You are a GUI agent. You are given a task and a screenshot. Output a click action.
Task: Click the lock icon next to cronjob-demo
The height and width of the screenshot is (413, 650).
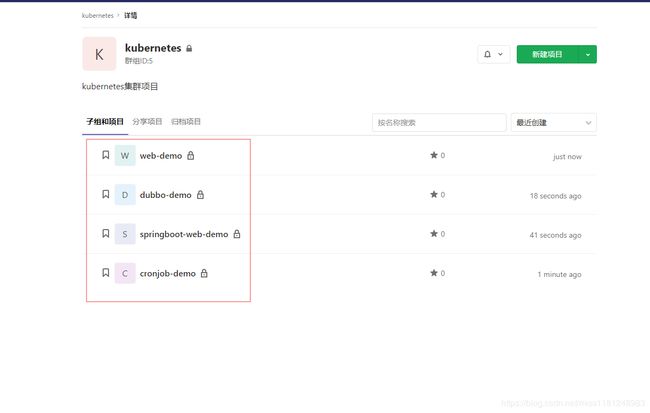pyautogui.click(x=204, y=273)
